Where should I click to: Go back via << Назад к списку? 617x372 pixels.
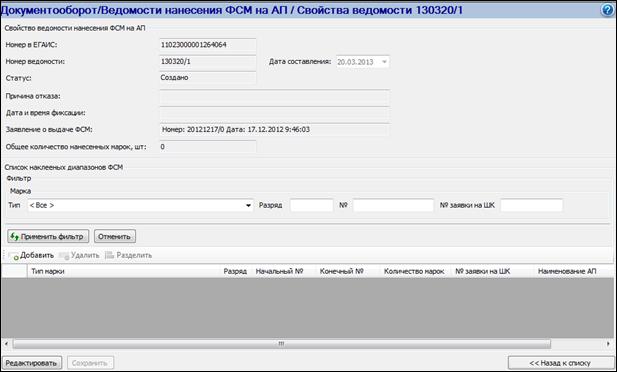point(560,363)
